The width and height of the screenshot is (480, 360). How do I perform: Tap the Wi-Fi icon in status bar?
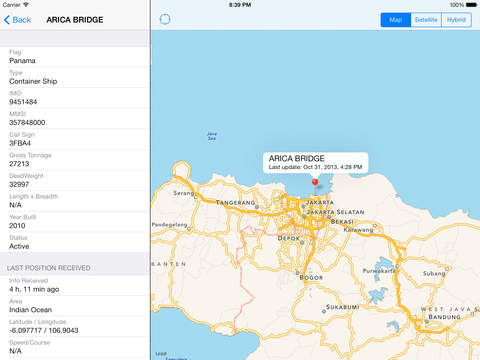[x=26, y=5]
